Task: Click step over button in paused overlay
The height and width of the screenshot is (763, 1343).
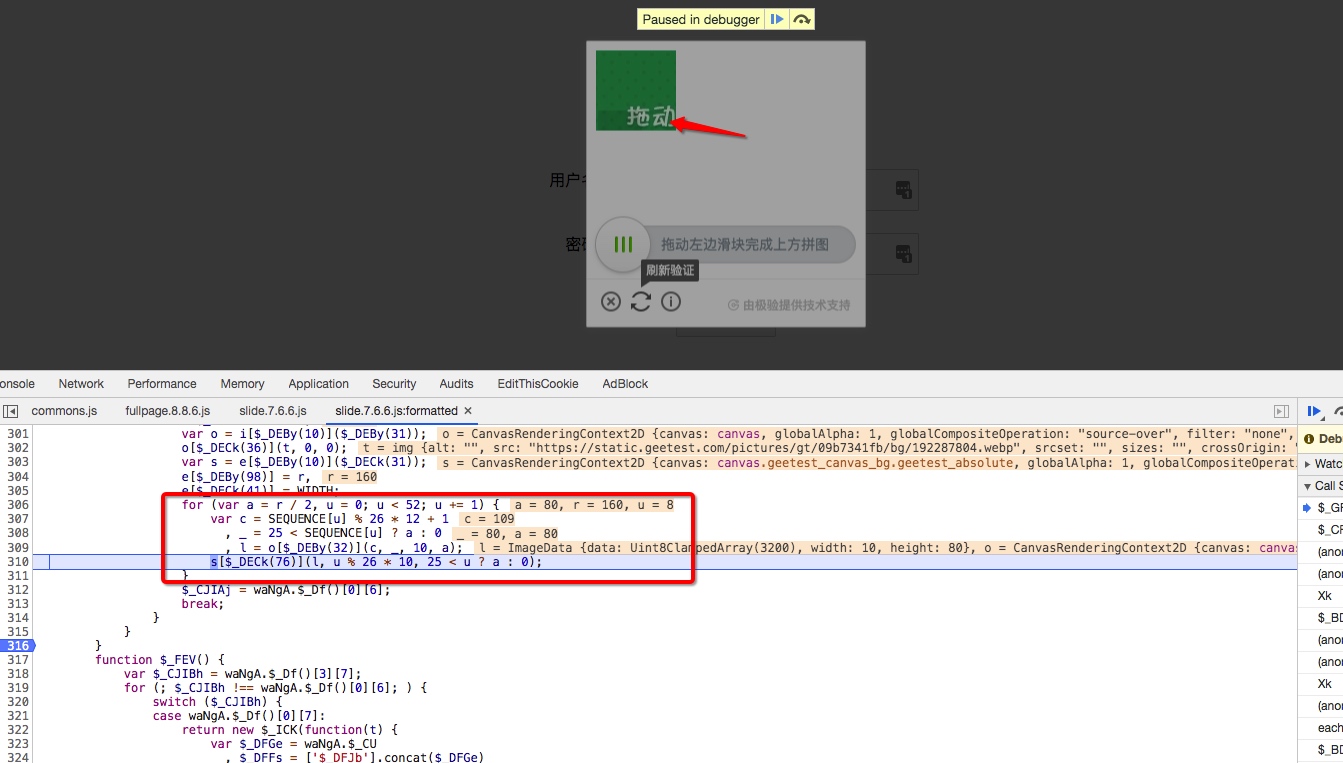Action: [801, 19]
